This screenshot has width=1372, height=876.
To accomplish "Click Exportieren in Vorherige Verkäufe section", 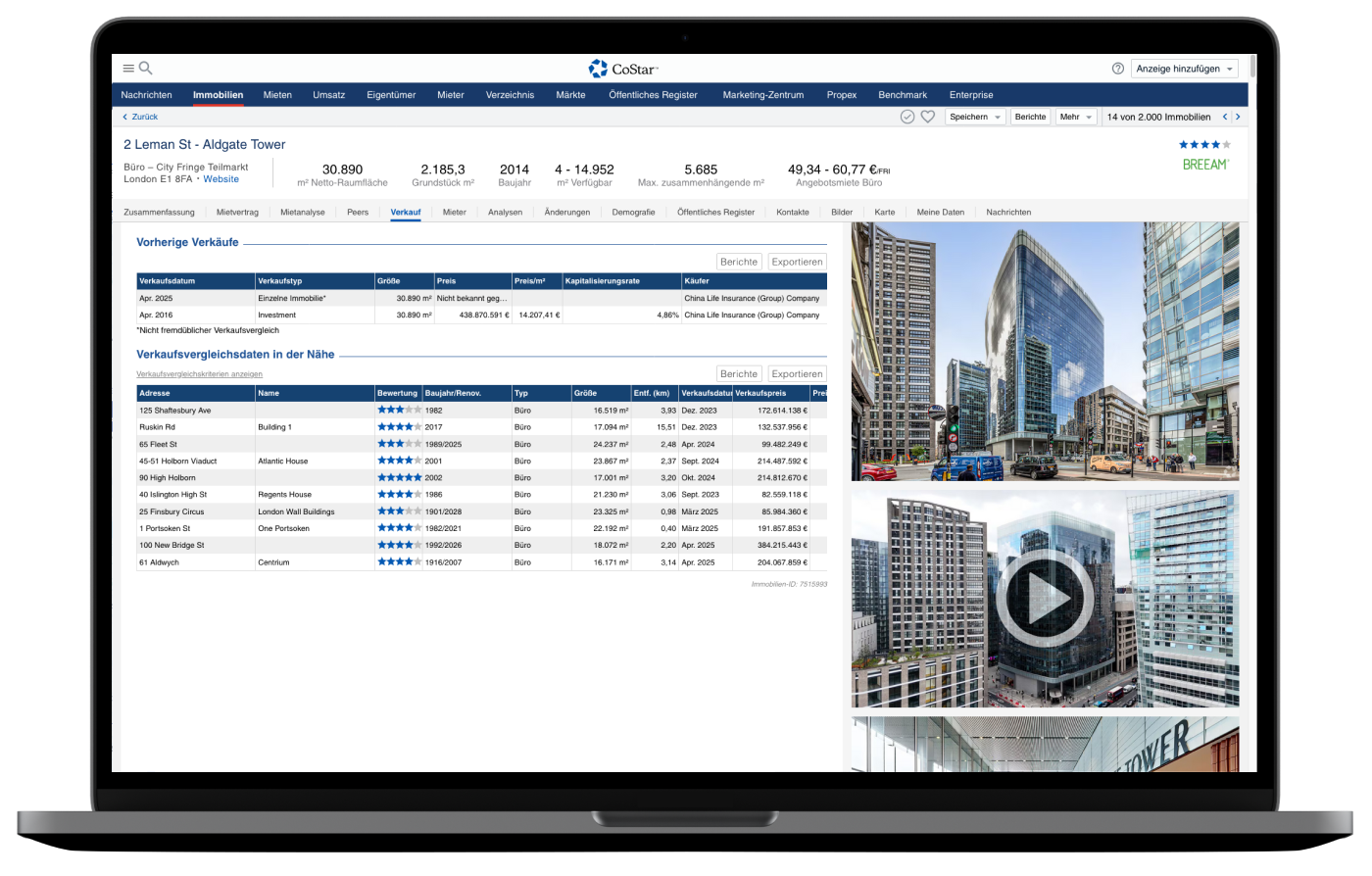I will click(796, 262).
